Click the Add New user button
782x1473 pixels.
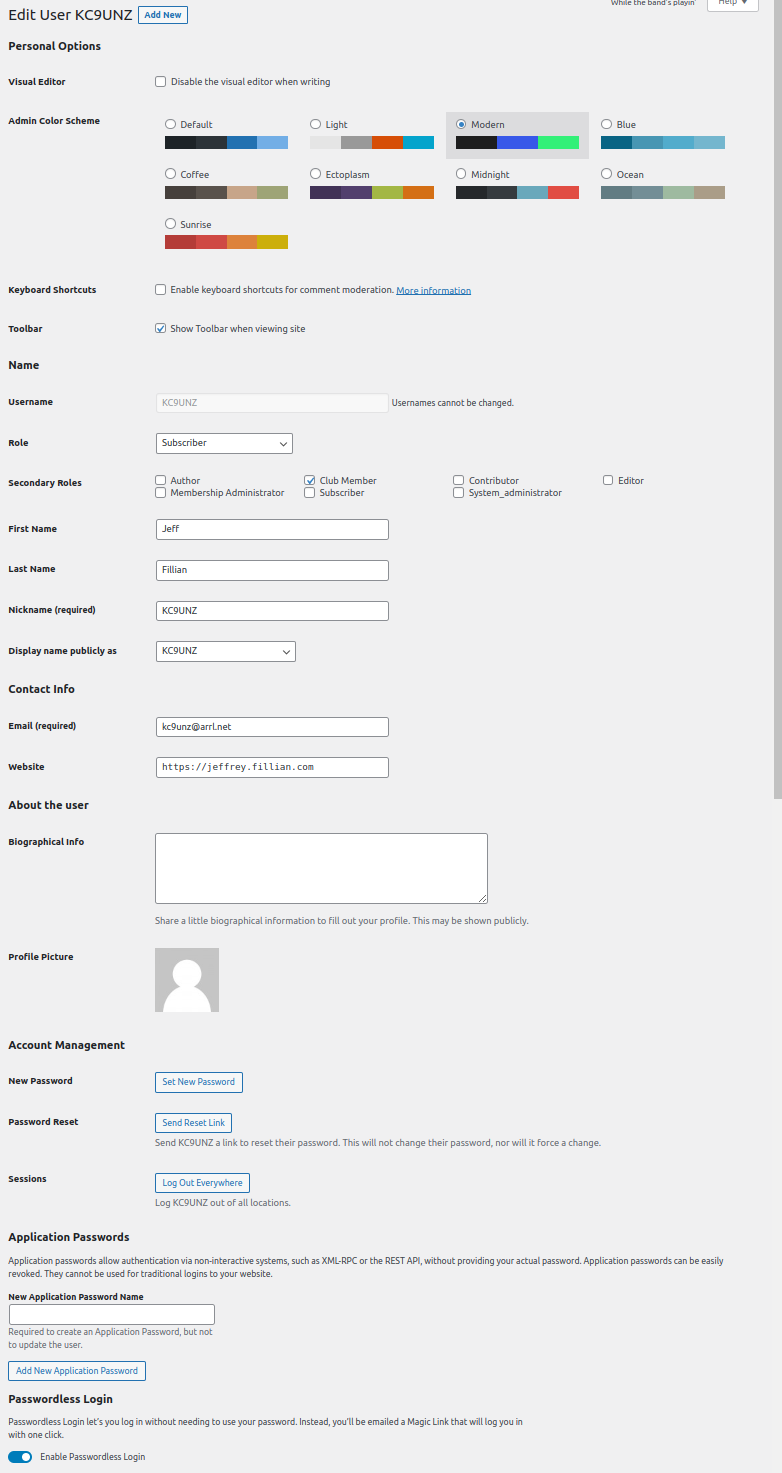tap(163, 15)
